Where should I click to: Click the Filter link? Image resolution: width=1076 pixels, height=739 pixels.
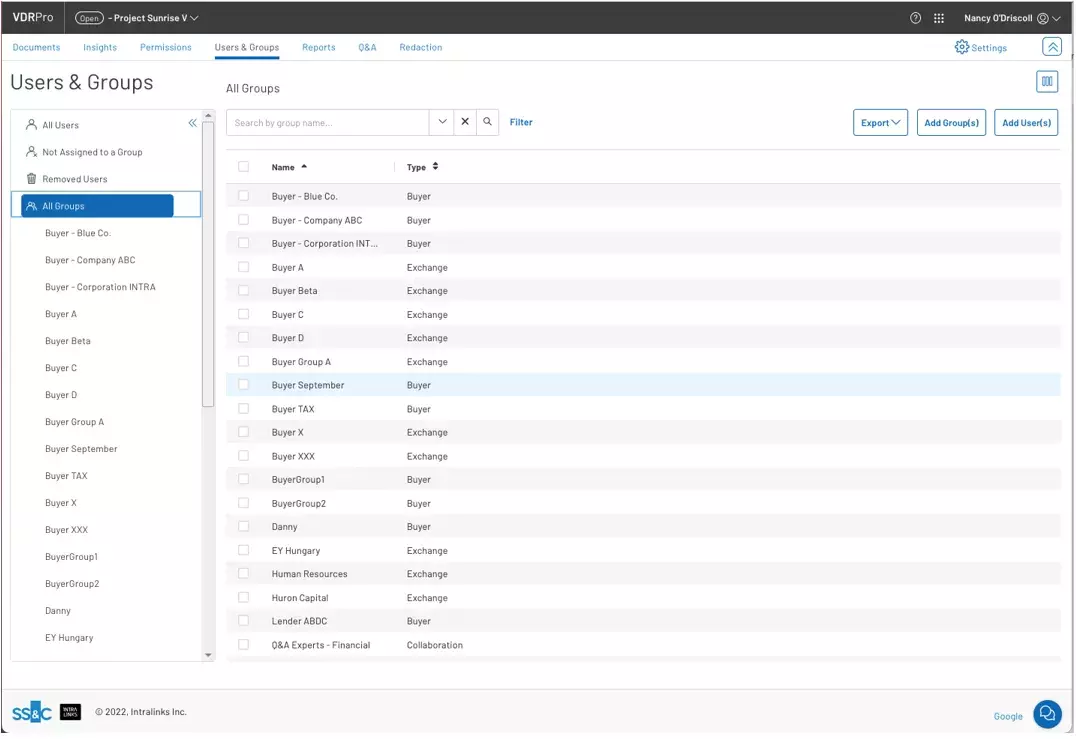pyautogui.click(x=521, y=122)
